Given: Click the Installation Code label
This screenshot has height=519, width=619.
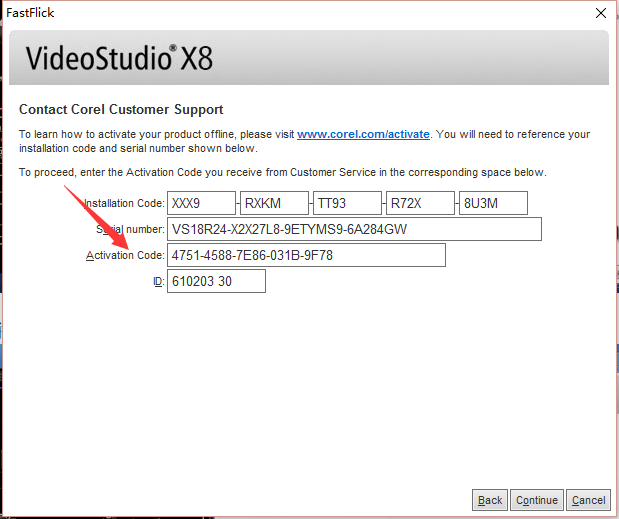Looking at the screenshot, I should 123,204.
